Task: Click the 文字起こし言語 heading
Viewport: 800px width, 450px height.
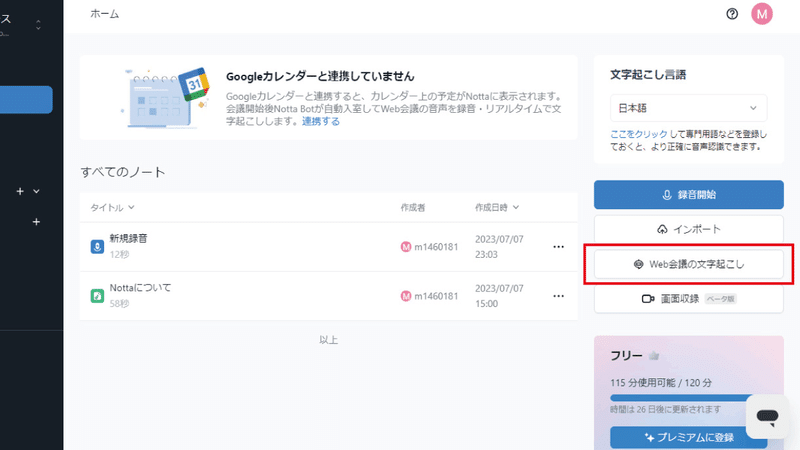Action: 648,74
